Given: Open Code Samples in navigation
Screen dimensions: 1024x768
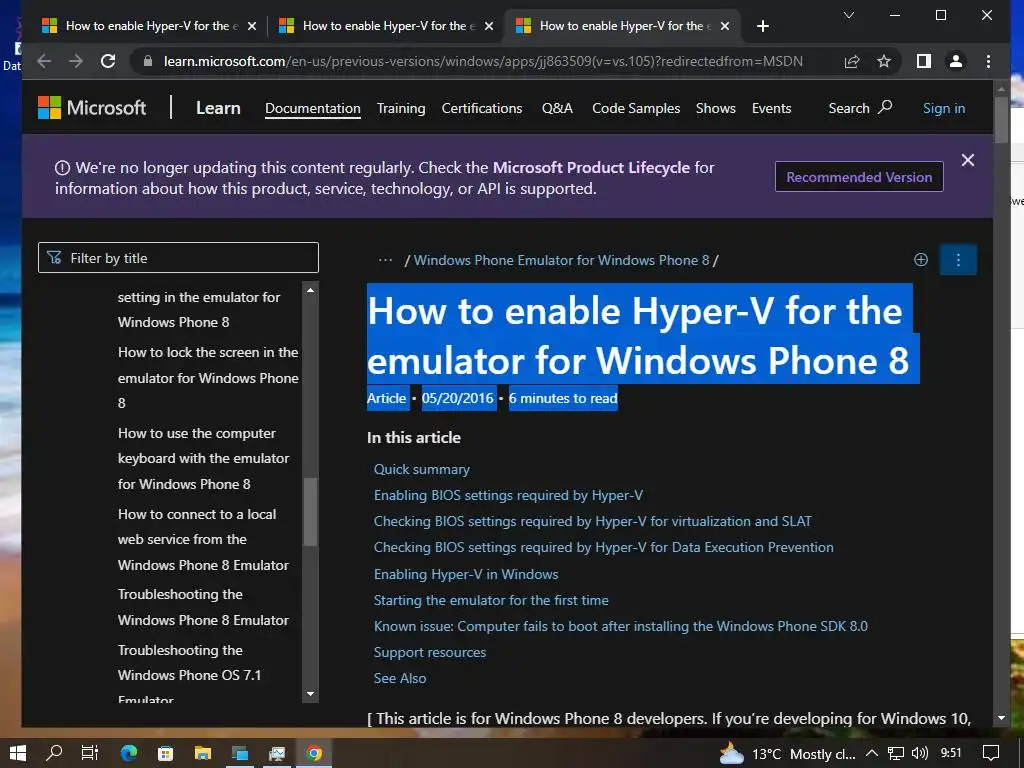Looking at the screenshot, I should pyautogui.click(x=636, y=108).
